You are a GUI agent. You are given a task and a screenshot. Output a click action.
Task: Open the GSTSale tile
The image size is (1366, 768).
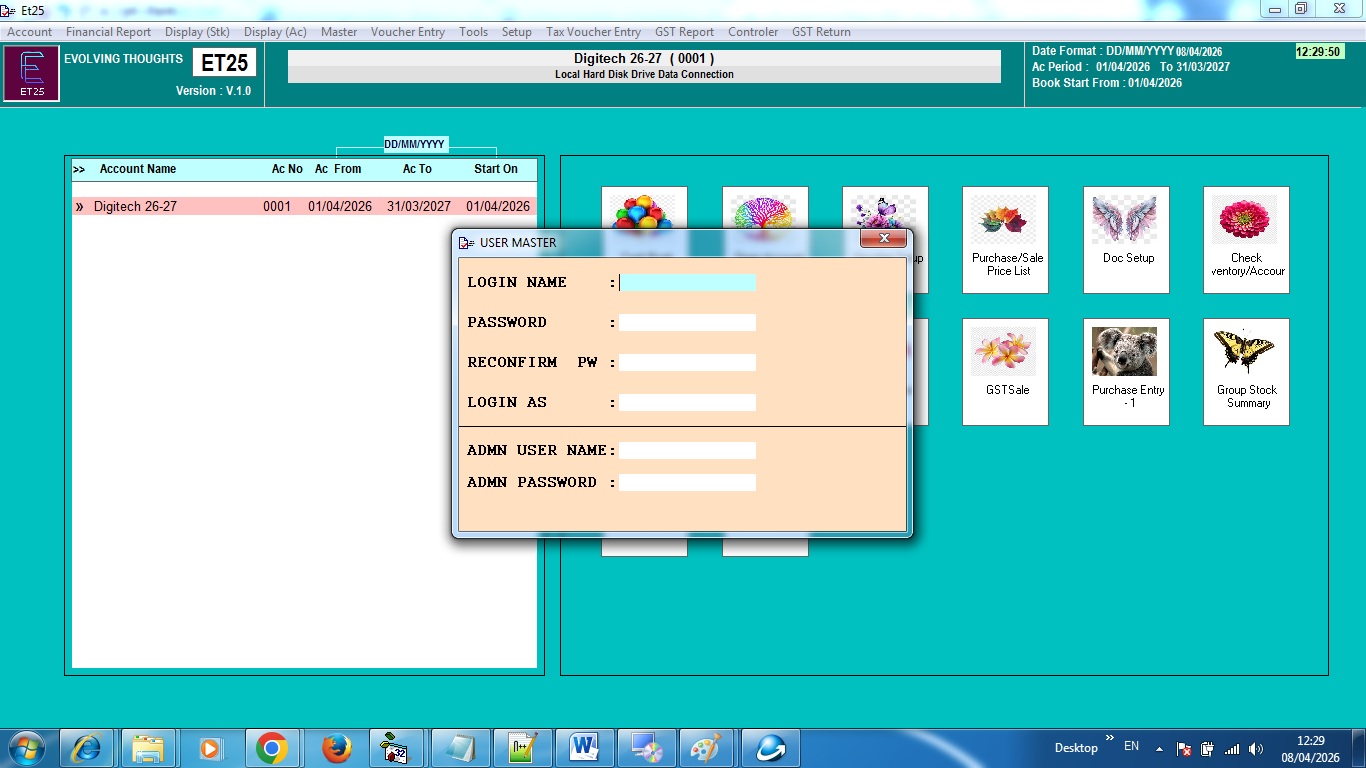point(1005,370)
